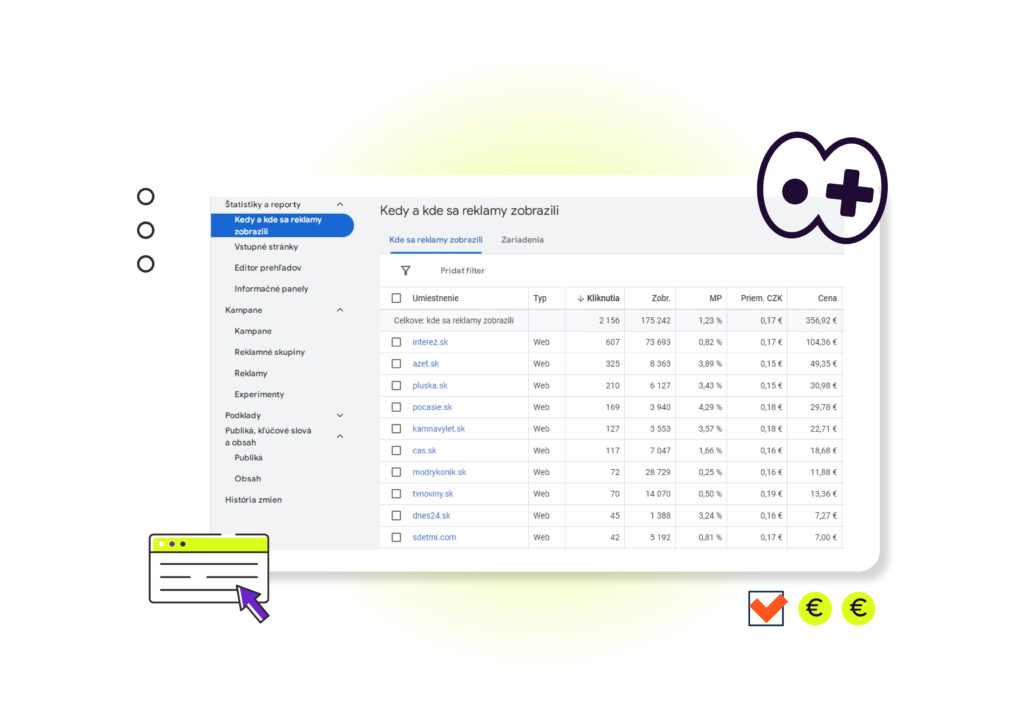This screenshot has height=724, width=1024.
Task: Click the sort arrow beside Kliknutia
Action: 580,298
